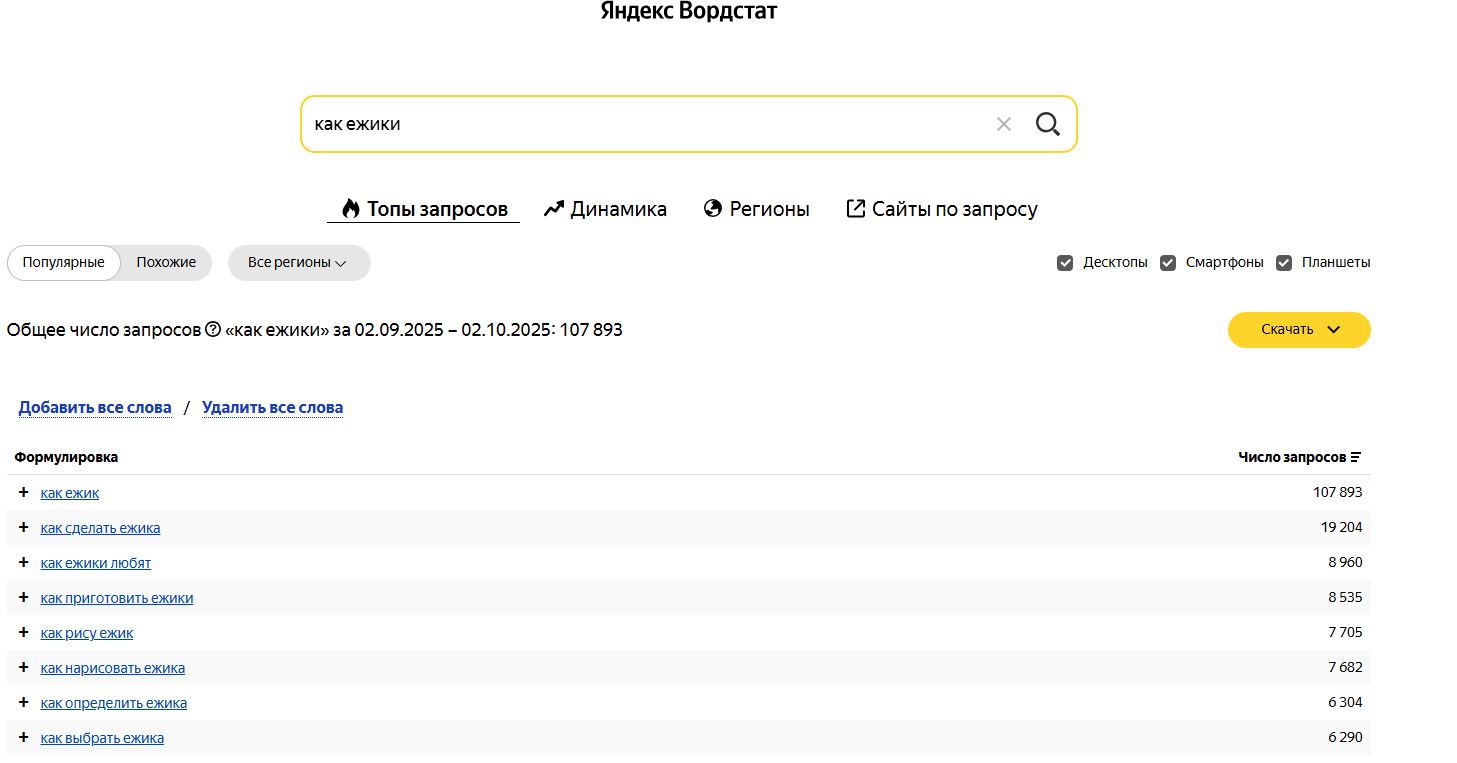
Task: Add 'как выбрать ежика' with its plus icon
Action: tap(23, 737)
